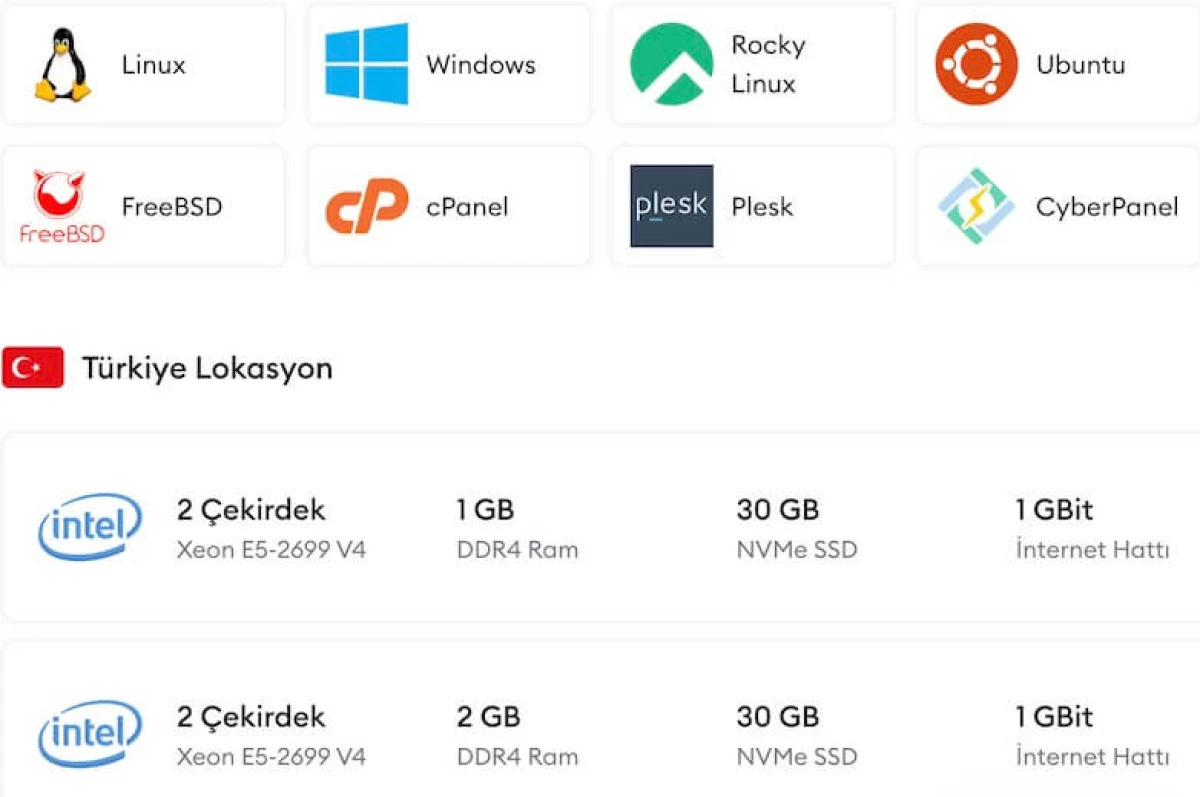
Task: Select the 1 GB DDR4 Ram plan
Action: tap(516, 527)
